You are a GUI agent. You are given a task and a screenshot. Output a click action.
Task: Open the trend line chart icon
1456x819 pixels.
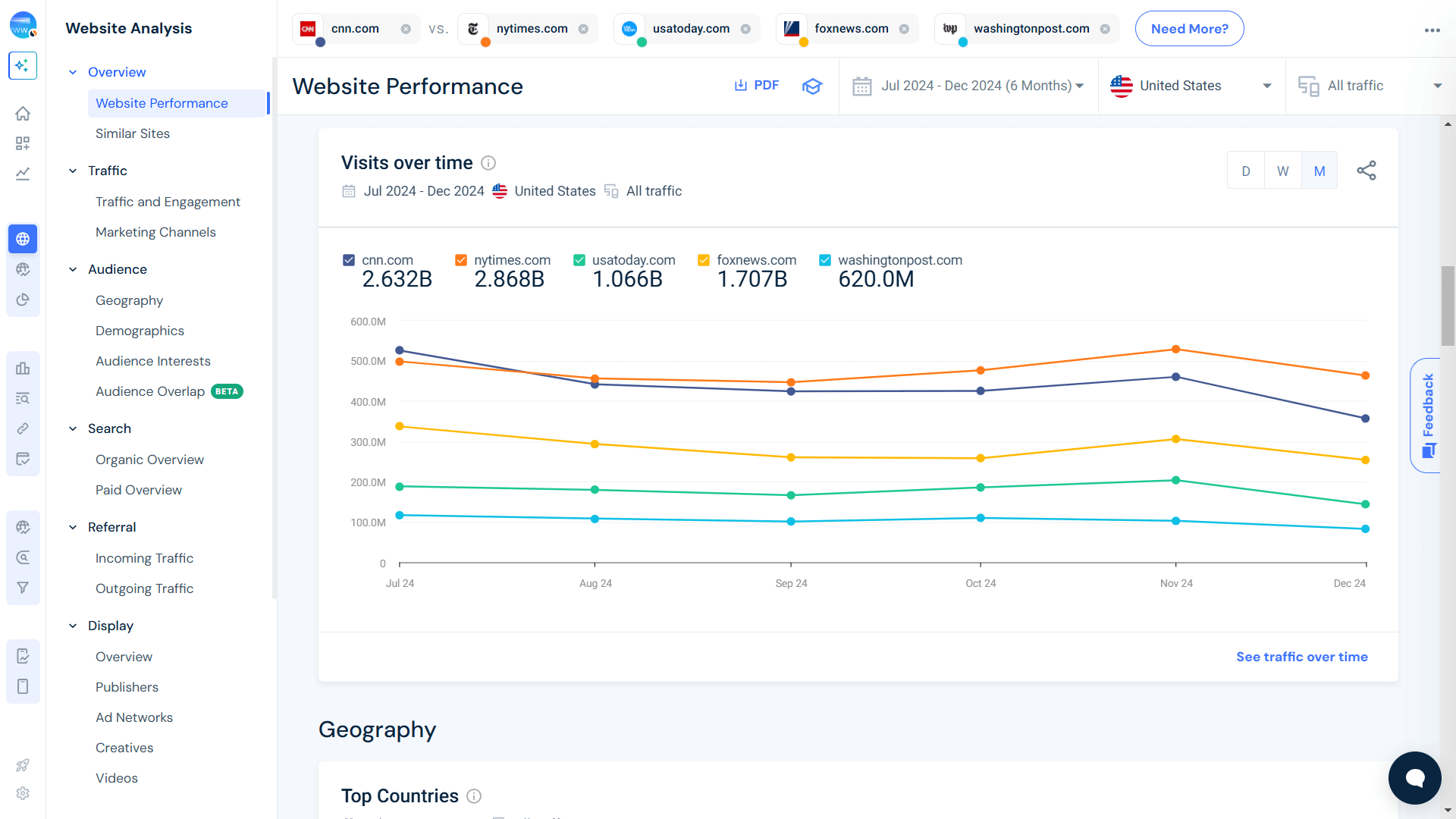(23, 174)
